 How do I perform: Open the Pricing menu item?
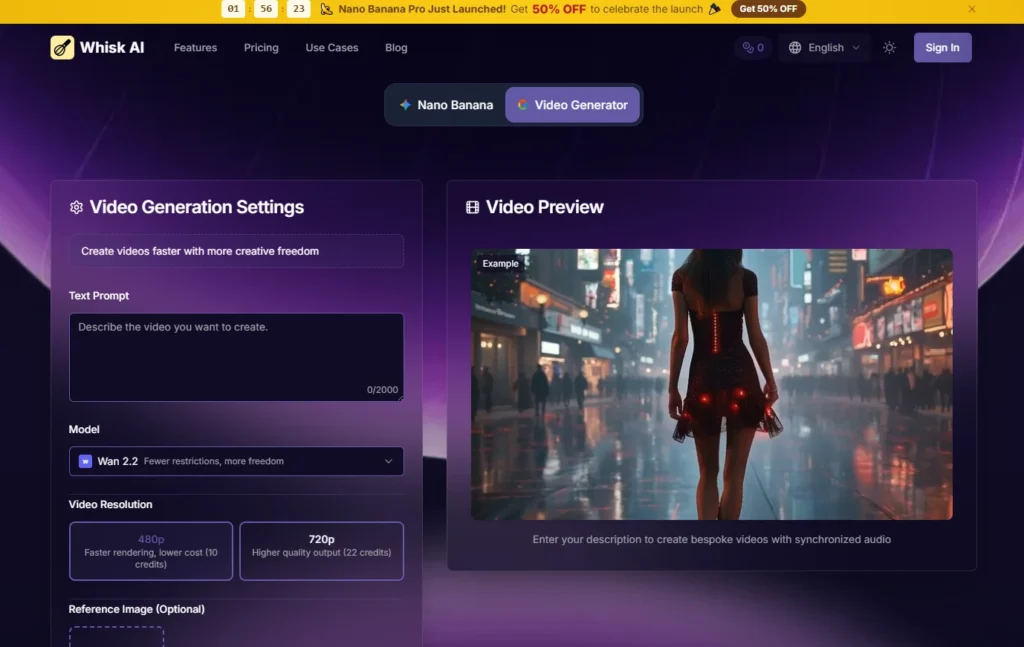pos(261,48)
